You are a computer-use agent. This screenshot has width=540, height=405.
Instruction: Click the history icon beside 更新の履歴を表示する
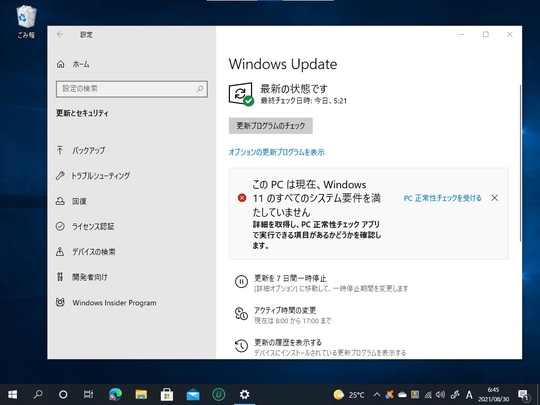(241, 346)
